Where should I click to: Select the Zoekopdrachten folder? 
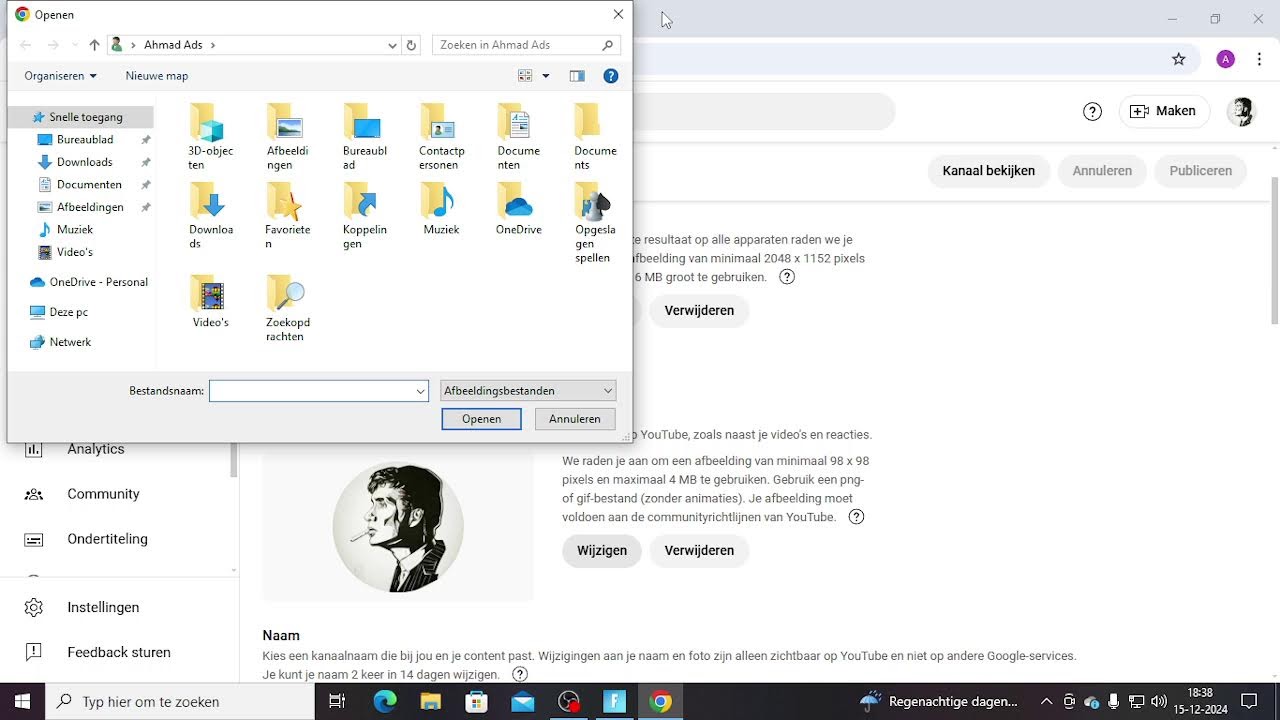pos(287,308)
